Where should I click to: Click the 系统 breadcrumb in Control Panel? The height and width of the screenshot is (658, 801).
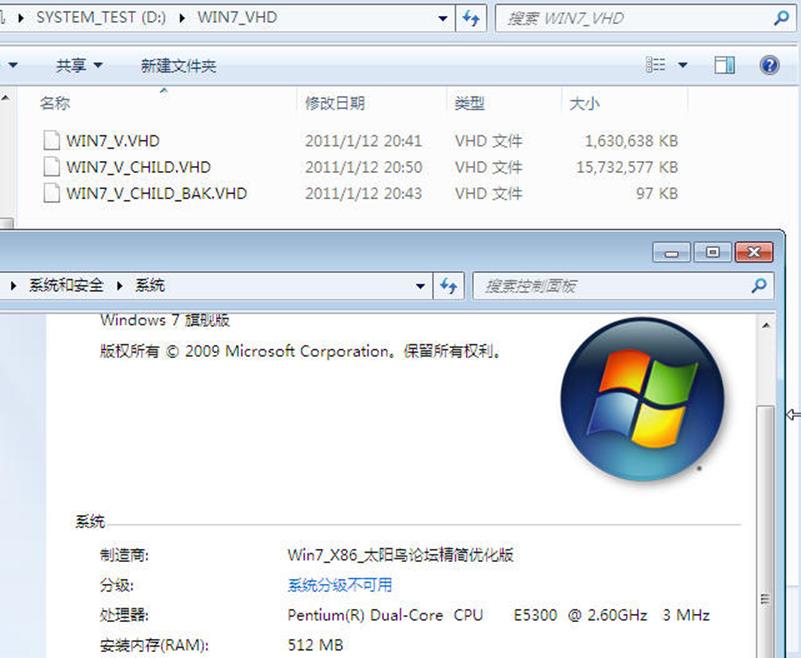(x=150, y=285)
